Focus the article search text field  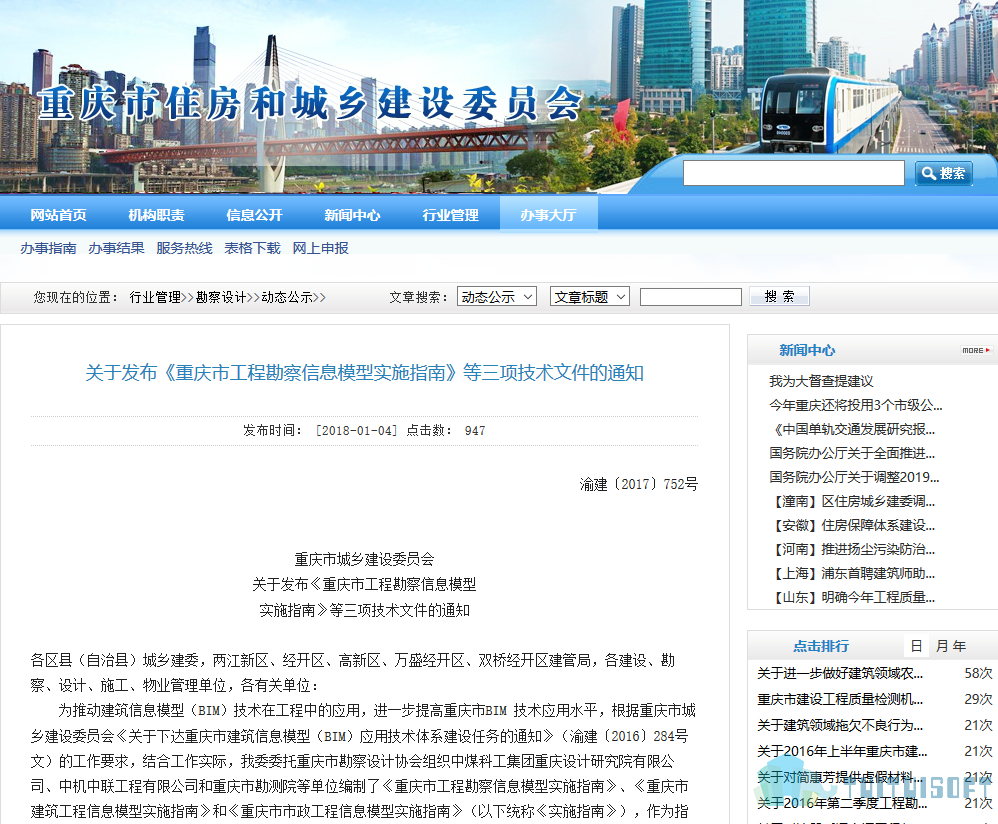(691, 297)
